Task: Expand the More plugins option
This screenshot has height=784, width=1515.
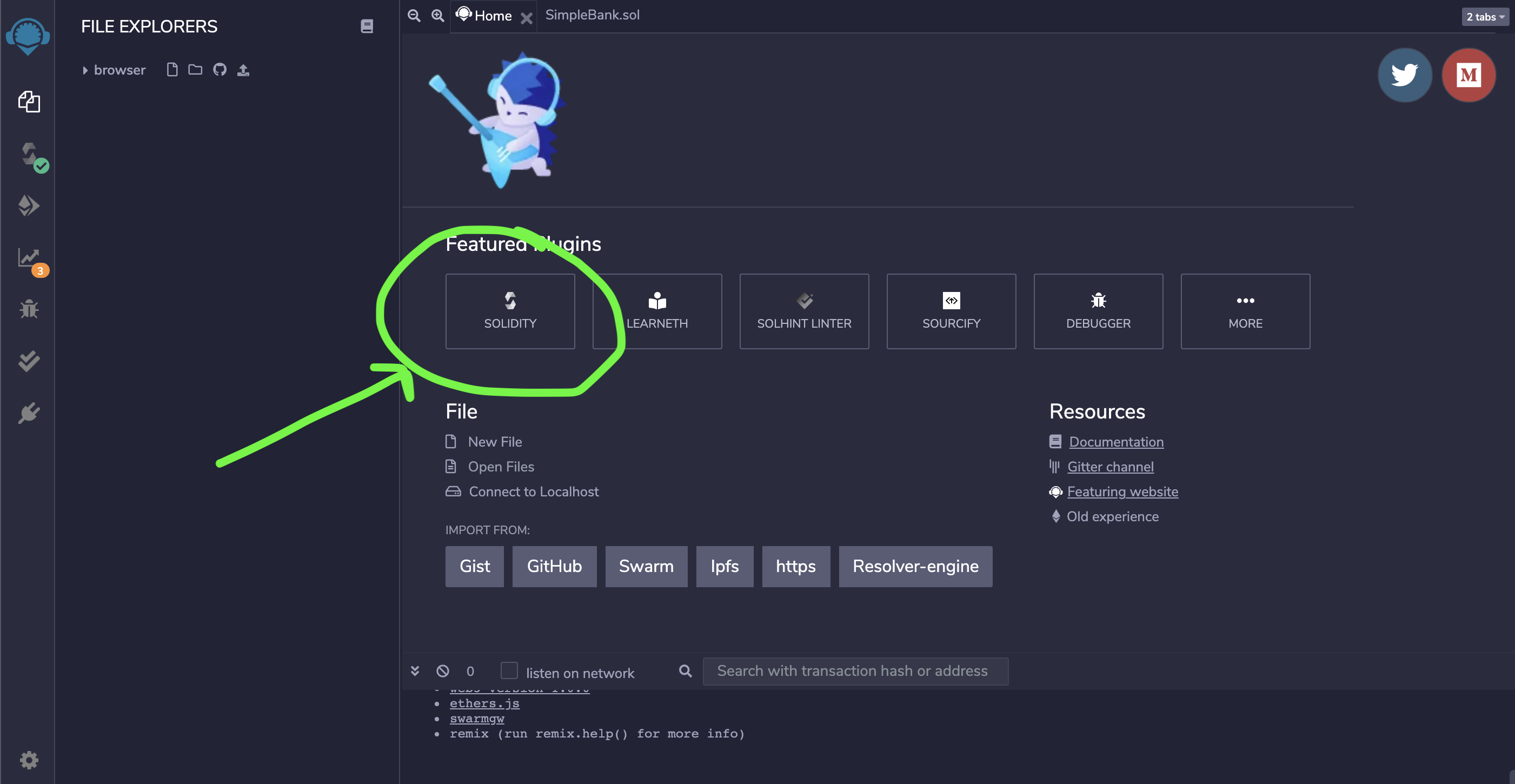Action: [1245, 310]
